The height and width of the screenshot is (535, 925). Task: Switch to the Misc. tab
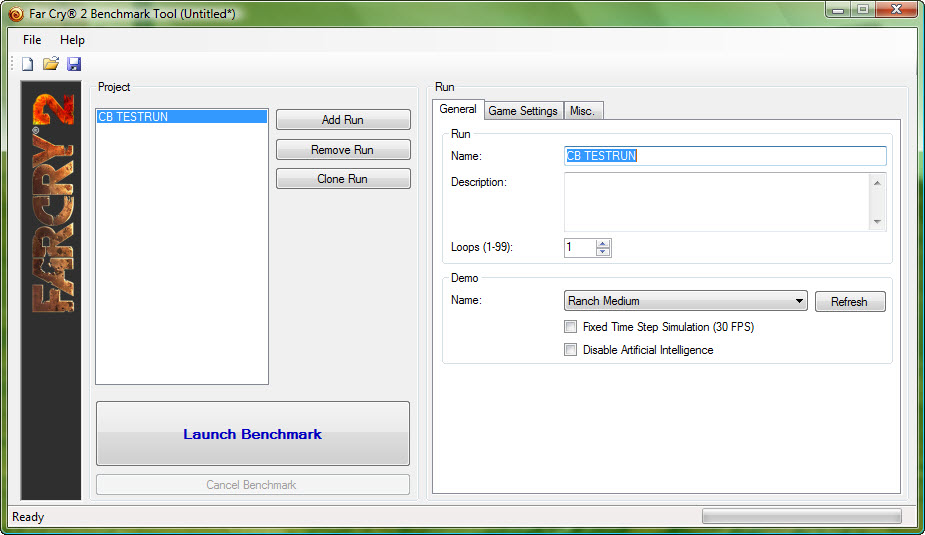pyautogui.click(x=582, y=111)
